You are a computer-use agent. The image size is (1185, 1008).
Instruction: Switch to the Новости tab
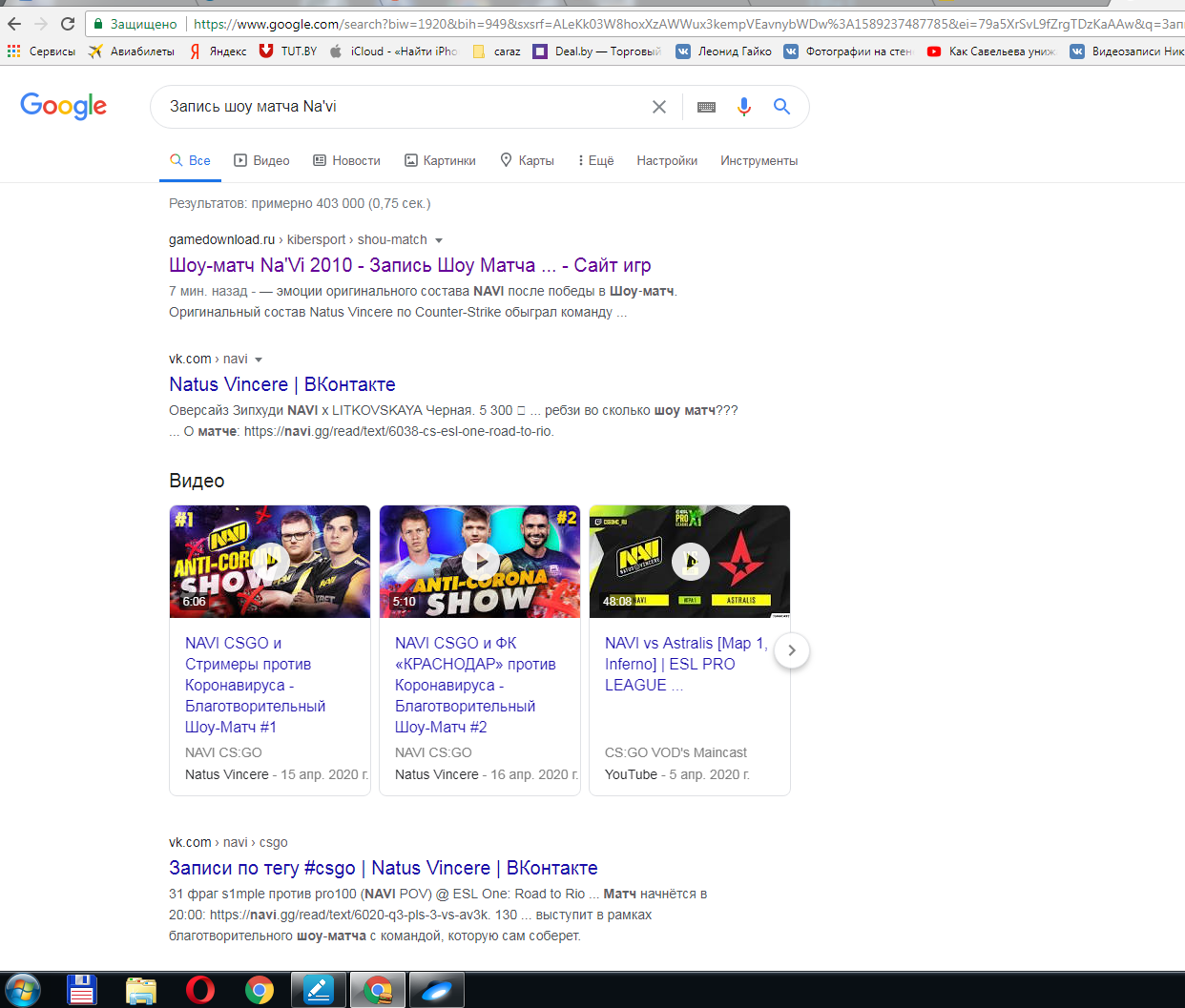pyautogui.click(x=347, y=160)
